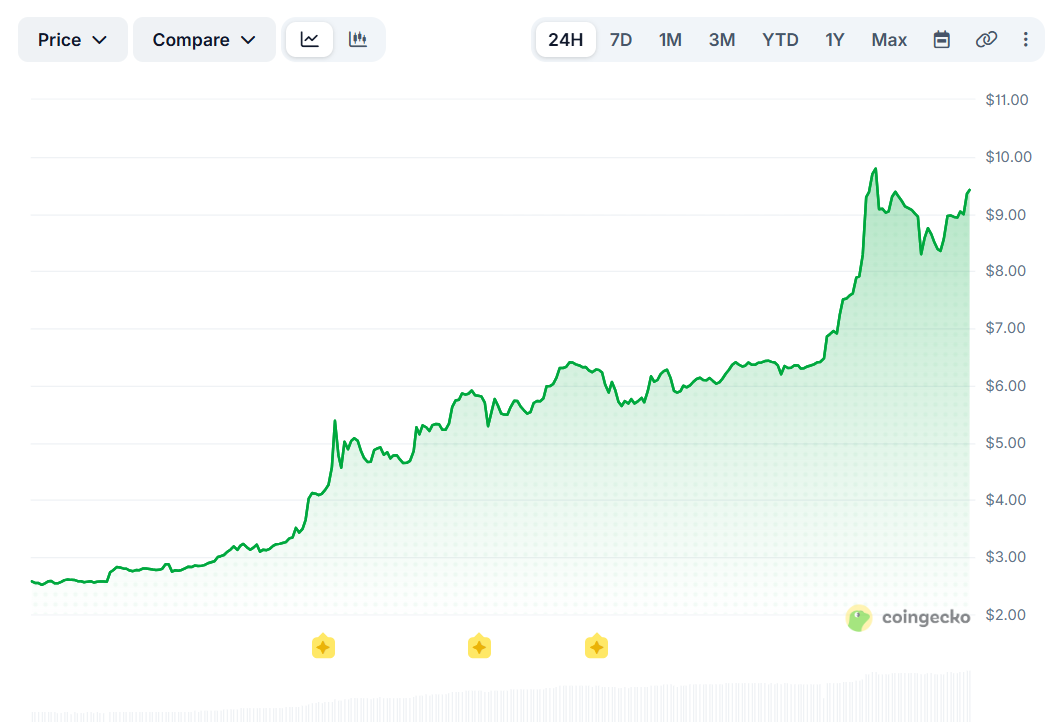1046x722 pixels.
Task: Switch to candlestick chart view
Action: (x=357, y=39)
